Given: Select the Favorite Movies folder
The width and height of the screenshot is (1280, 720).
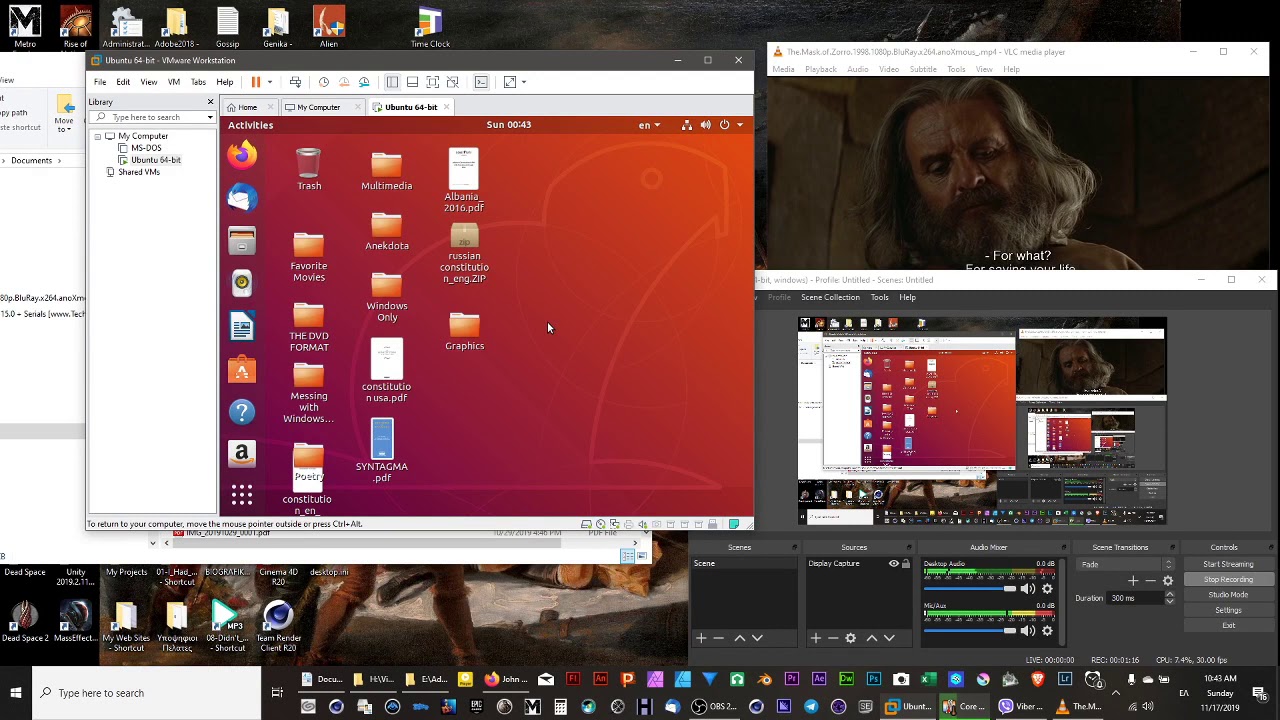Looking at the screenshot, I should coord(309,256).
